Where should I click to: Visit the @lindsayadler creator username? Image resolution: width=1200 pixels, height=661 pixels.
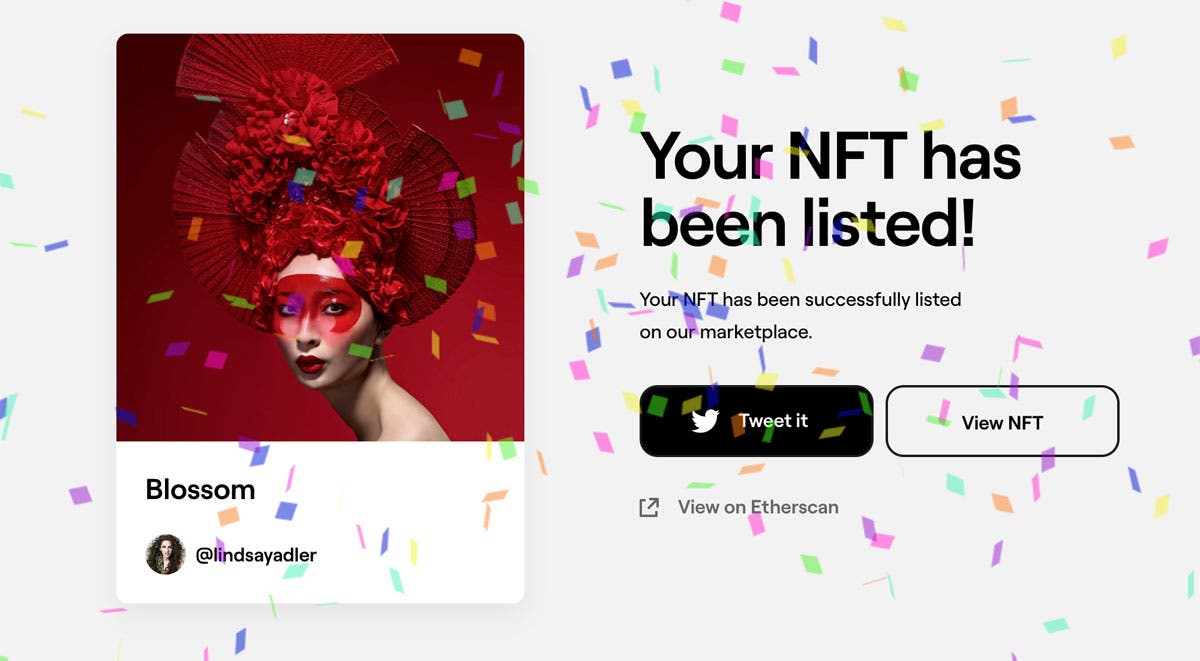tap(256, 555)
